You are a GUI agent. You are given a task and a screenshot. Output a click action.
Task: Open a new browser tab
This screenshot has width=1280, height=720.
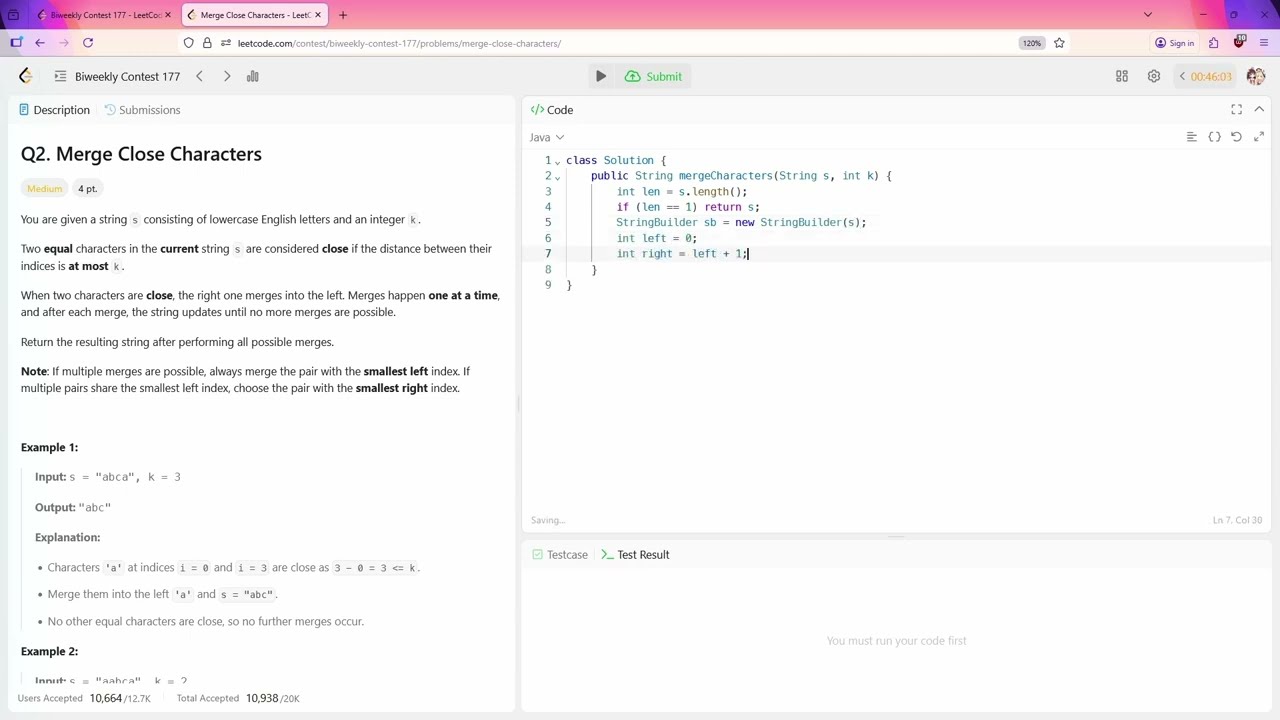343,15
